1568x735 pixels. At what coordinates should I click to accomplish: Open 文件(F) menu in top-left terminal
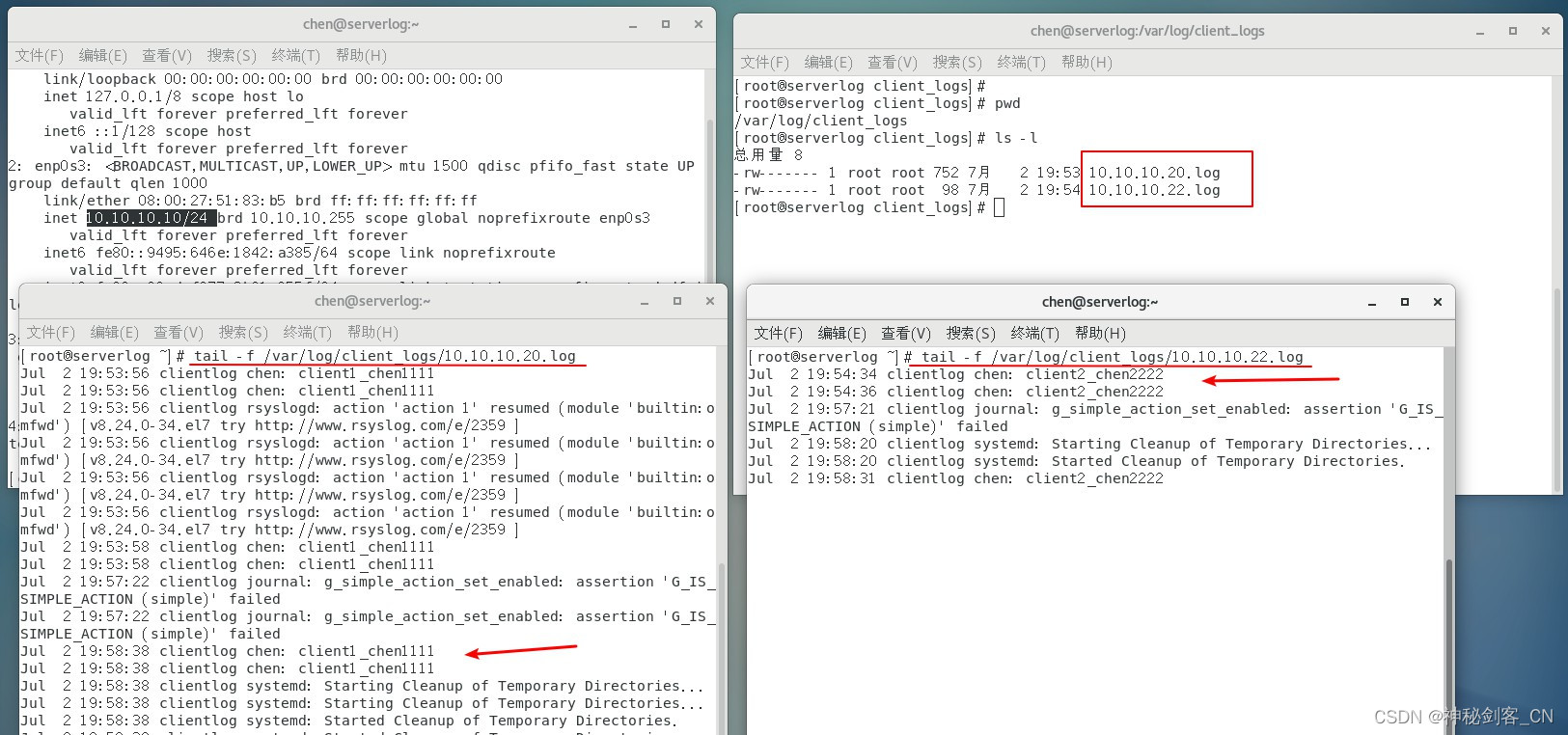40,55
